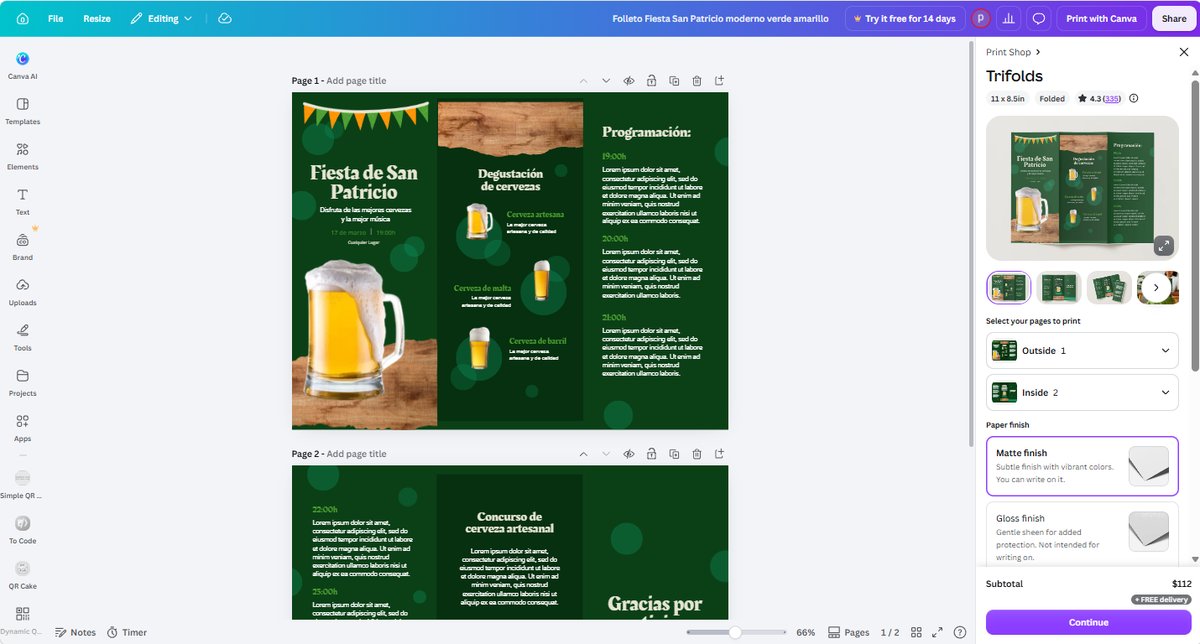The height and width of the screenshot is (644, 1200).
Task: Select third trifold preview thumbnail
Action: (1109, 288)
